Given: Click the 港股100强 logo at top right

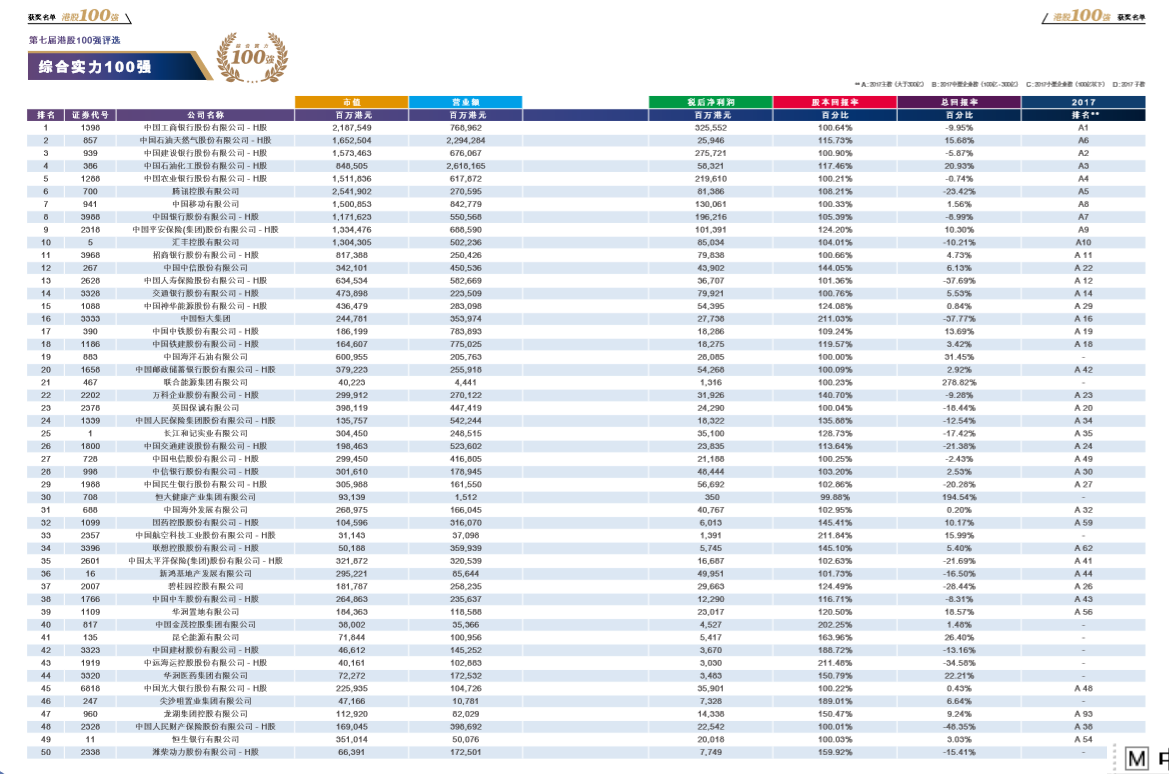Looking at the screenshot, I should [1077, 17].
